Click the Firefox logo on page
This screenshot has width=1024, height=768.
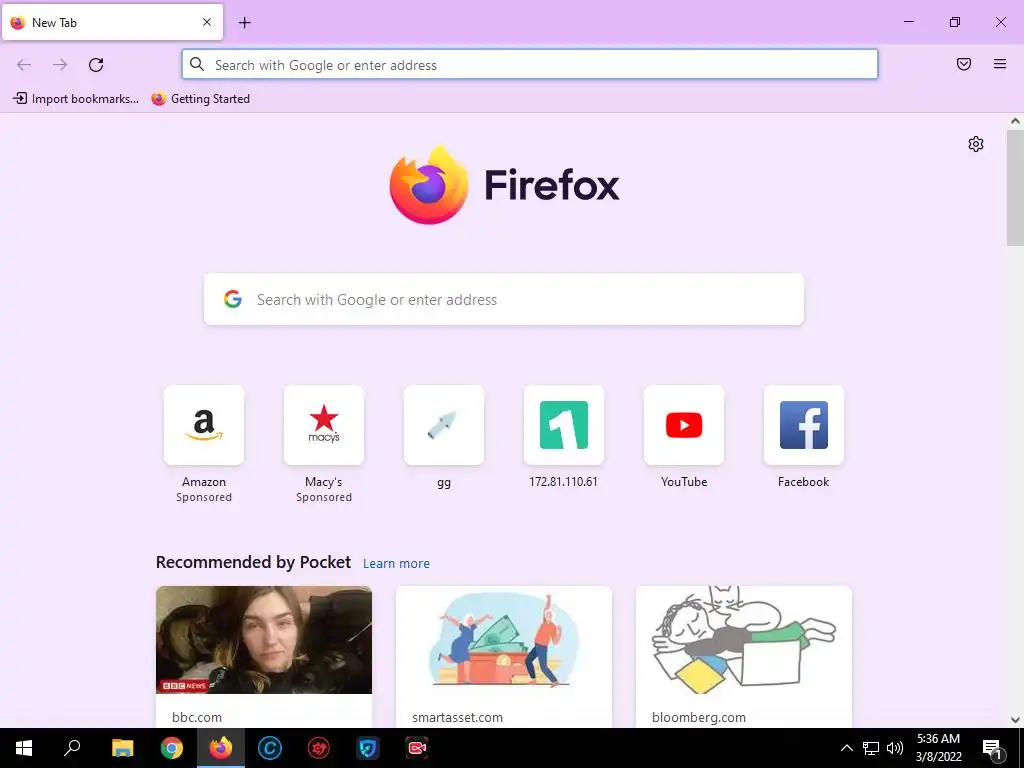tap(504, 185)
